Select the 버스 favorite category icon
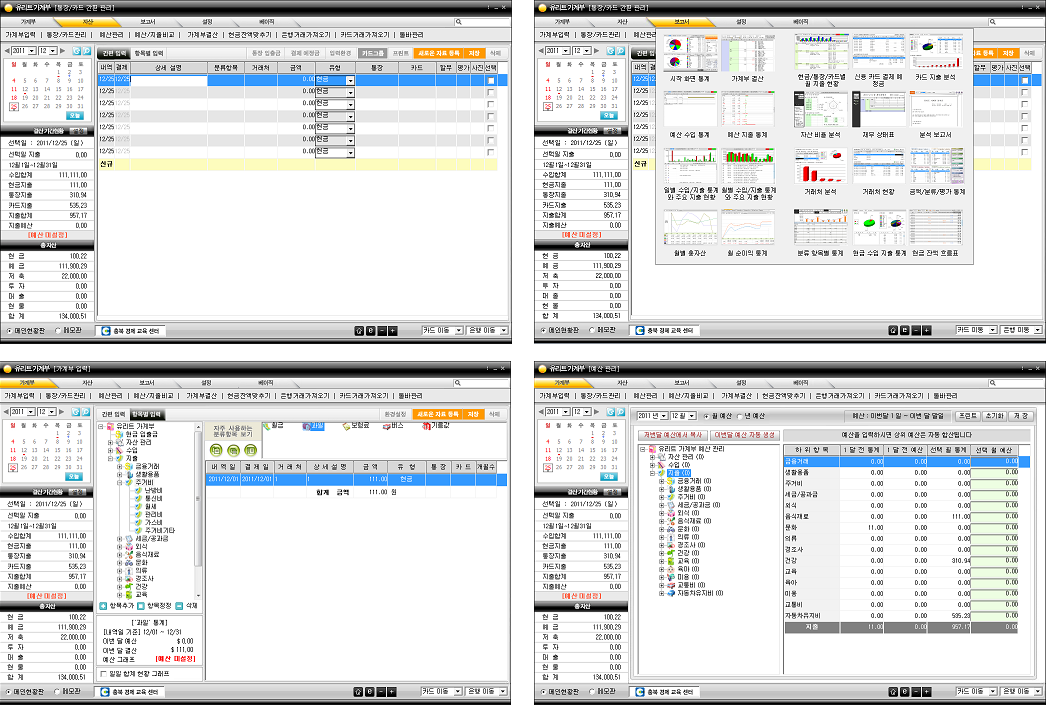The width and height of the screenshot is (1049, 717). 387,426
